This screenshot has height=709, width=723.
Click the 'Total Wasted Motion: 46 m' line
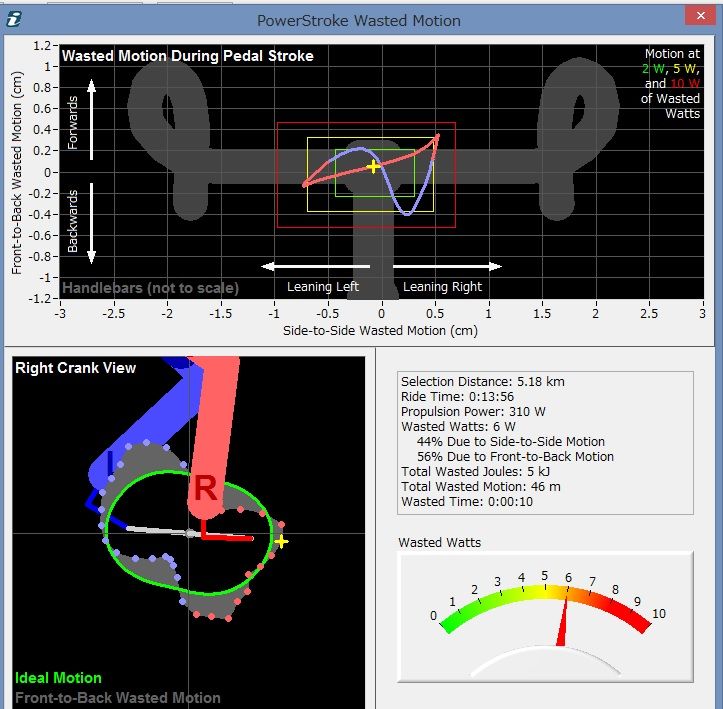(x=480, y=486)
